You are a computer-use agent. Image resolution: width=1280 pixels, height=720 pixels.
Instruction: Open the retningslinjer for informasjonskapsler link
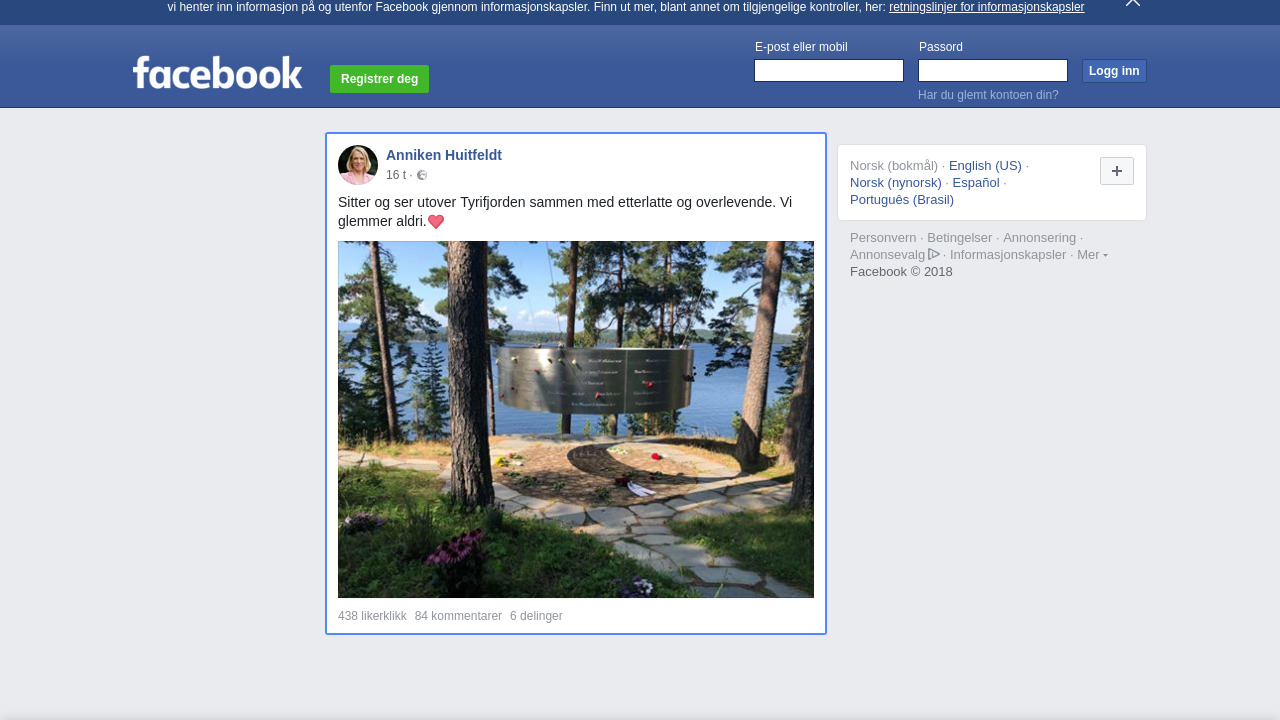coord(986,7)
